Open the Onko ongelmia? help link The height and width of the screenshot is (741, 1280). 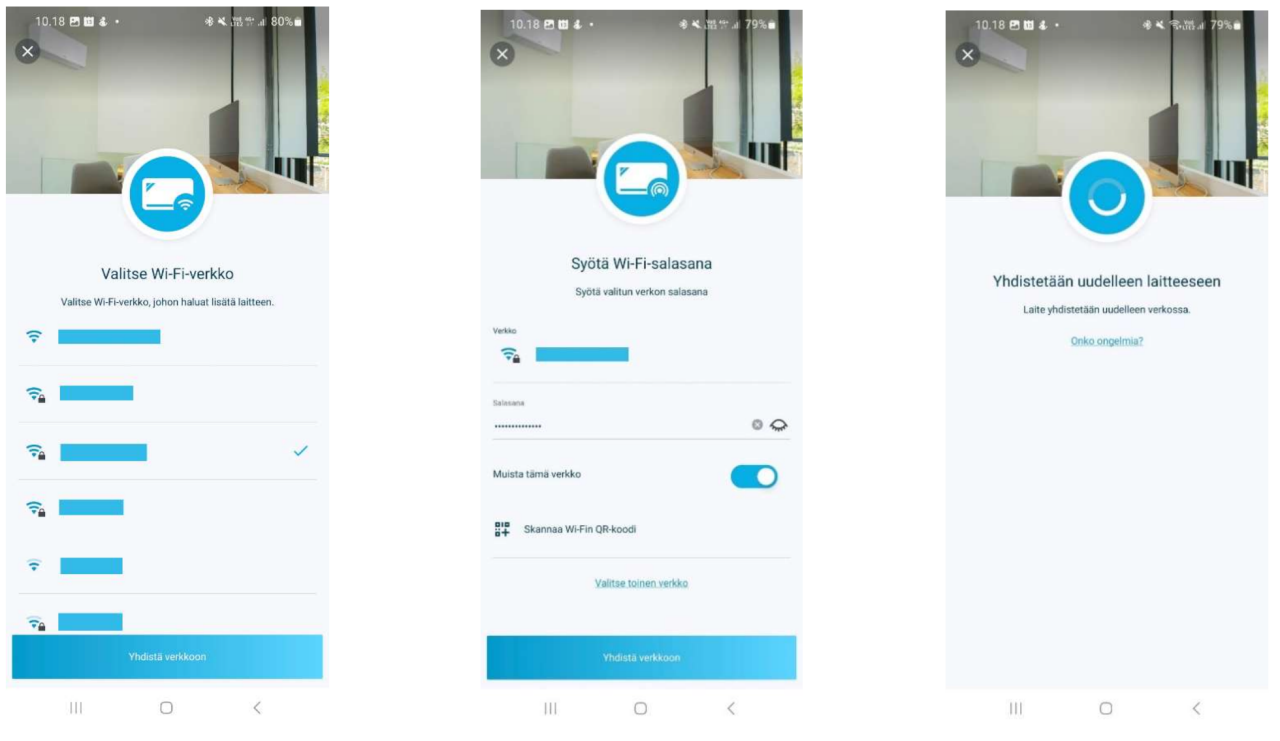(1107, 341)
